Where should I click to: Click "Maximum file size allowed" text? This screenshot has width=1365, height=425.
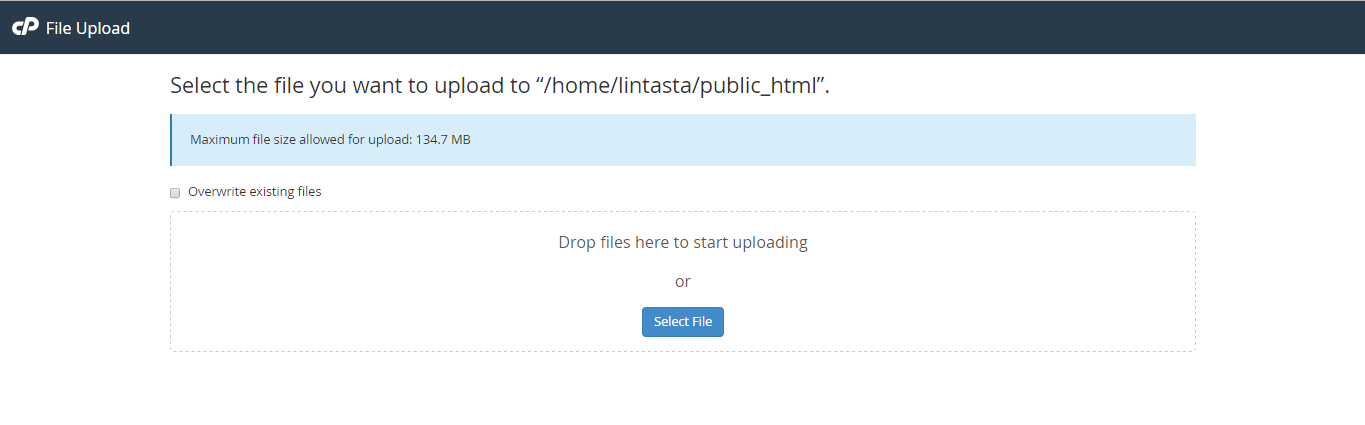click(x=267, y=140)
